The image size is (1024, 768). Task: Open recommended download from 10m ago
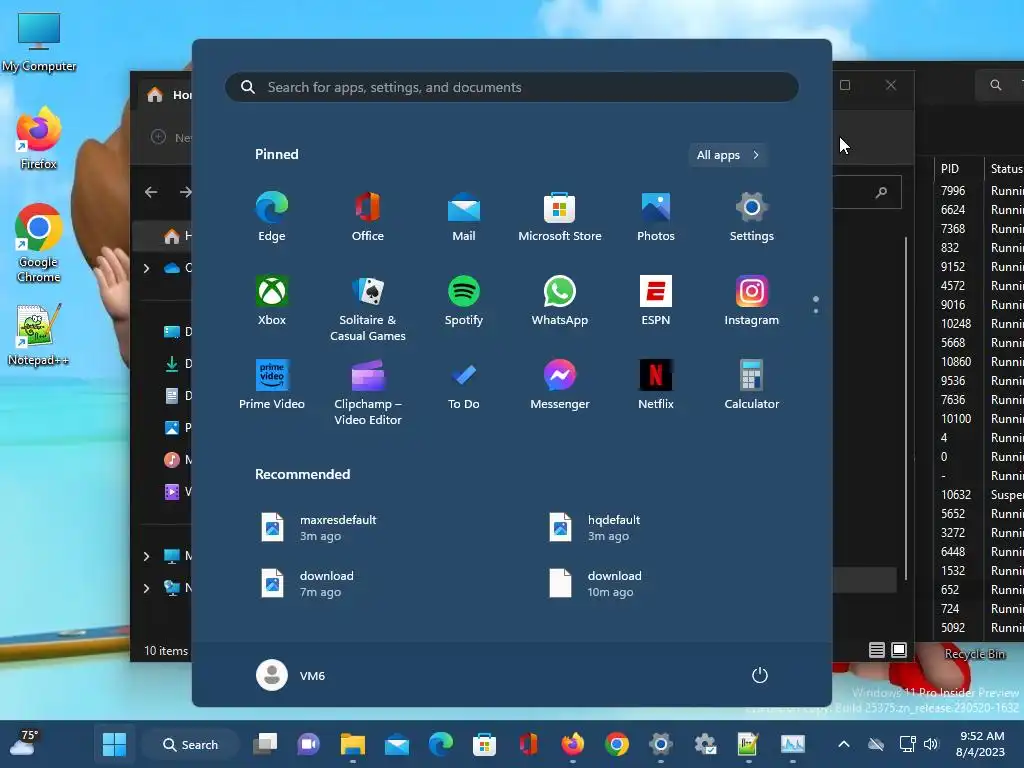(596, 583)
